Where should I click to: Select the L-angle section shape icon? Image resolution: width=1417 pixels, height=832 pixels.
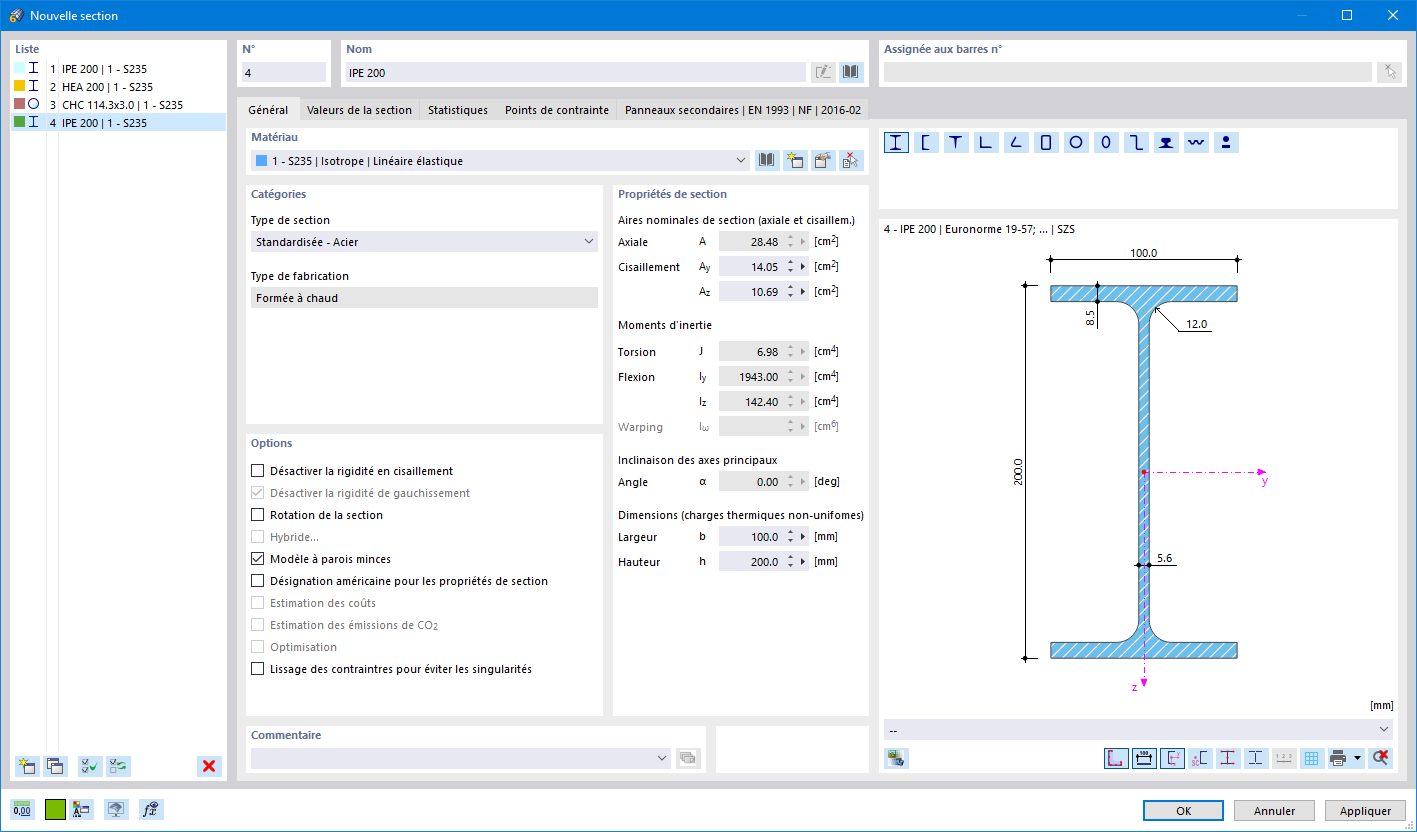[x=986, y=143]
